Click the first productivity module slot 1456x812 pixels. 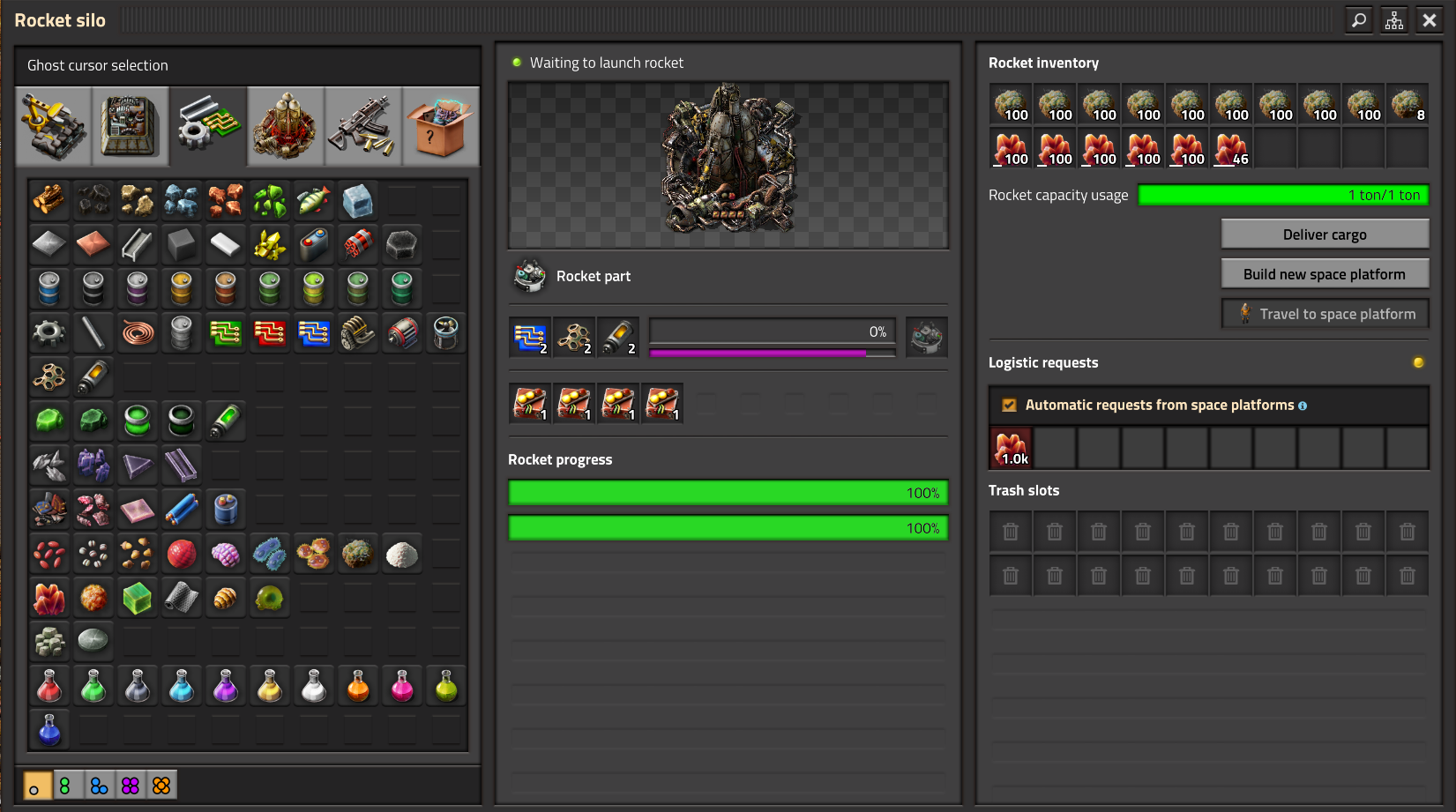coord(530,403)
